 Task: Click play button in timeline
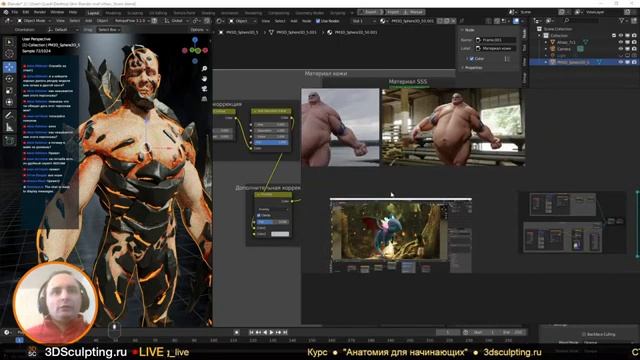coord(272,332)
